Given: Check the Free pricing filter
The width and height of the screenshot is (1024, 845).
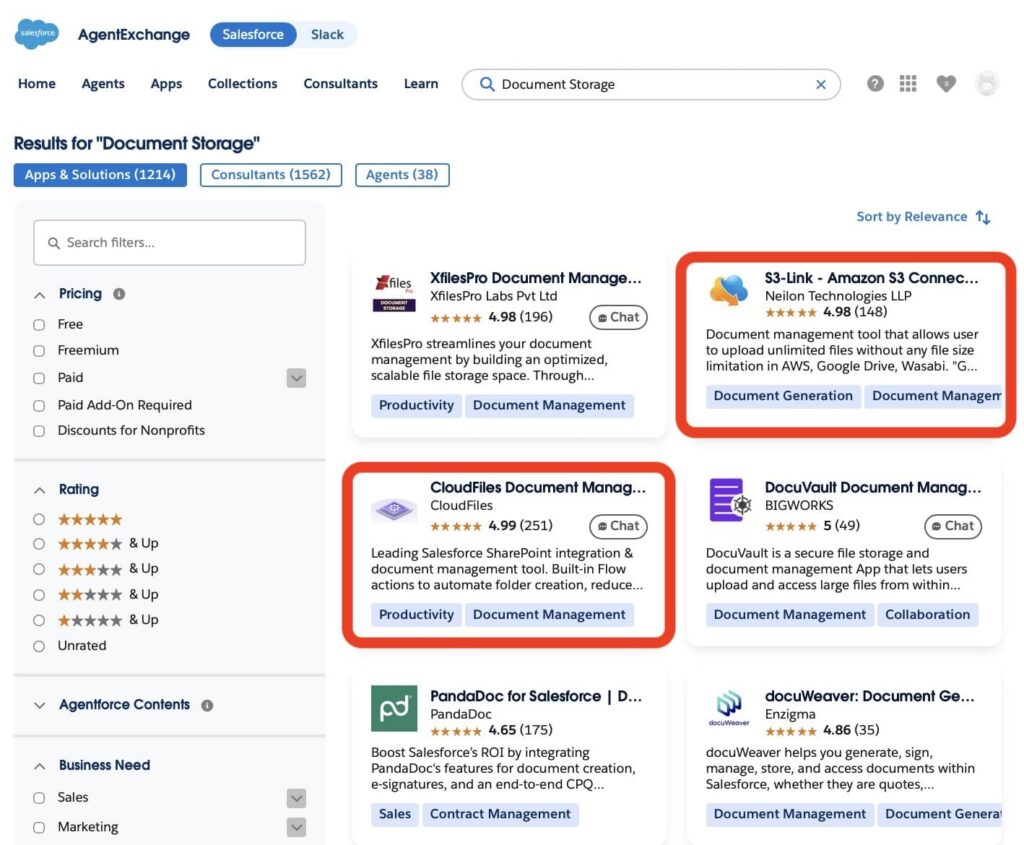Looking at the screenshot, I should click(x=39, y=325).
